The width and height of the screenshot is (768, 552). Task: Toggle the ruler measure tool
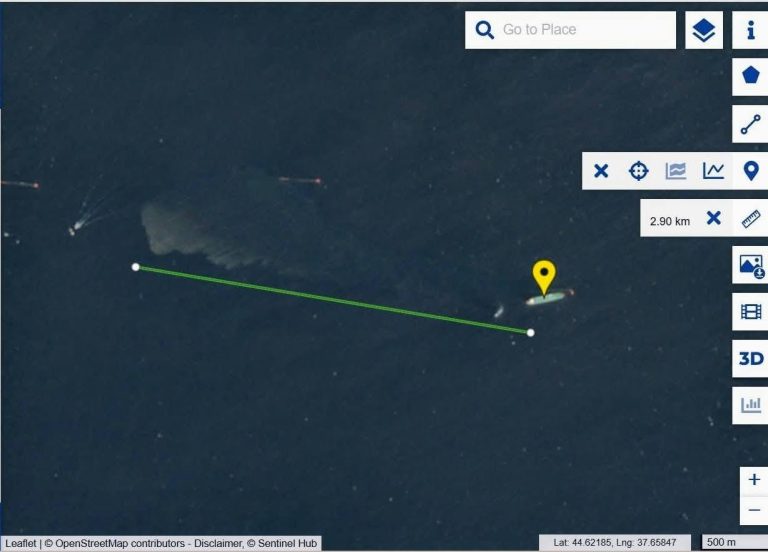click(x=751, y=218)
